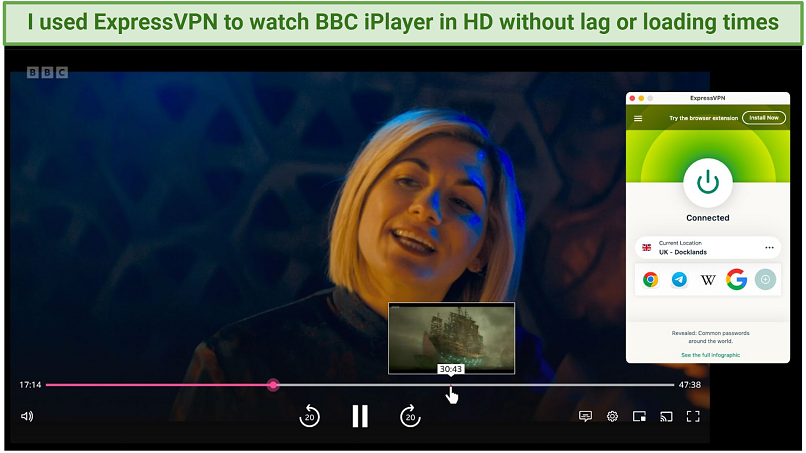Click the Install Now button
806x453 pixels.
(x=764, y=118)
